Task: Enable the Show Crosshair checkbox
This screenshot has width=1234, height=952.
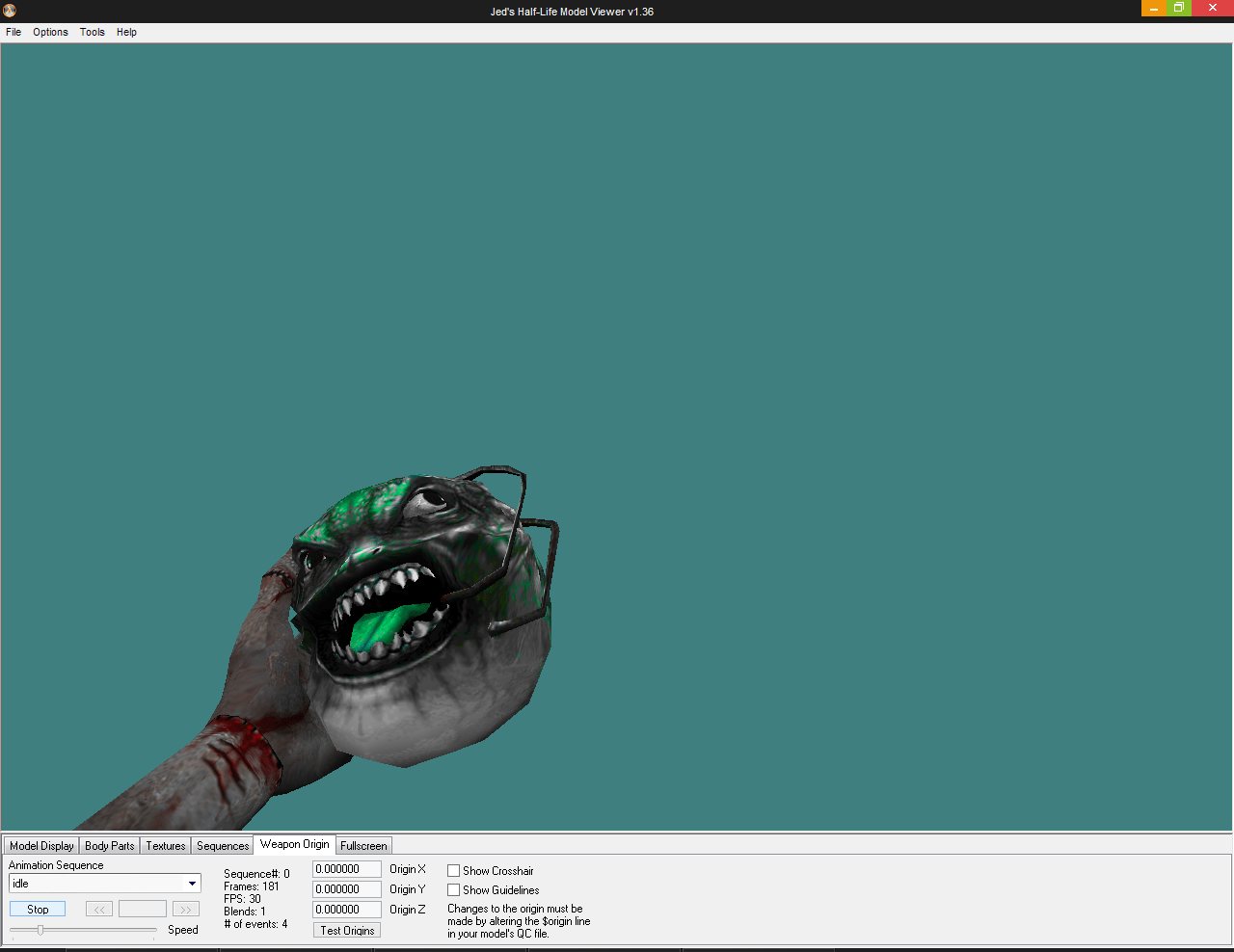Action: coord(453,871)
